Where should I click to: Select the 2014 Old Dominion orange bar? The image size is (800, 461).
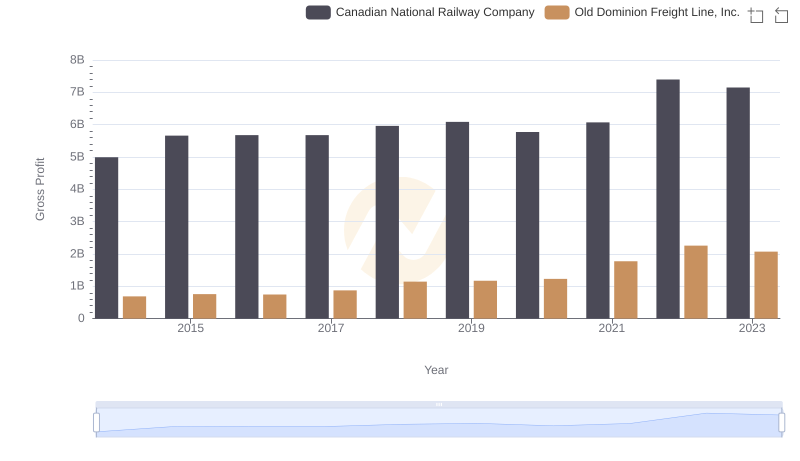coord(135,308)
